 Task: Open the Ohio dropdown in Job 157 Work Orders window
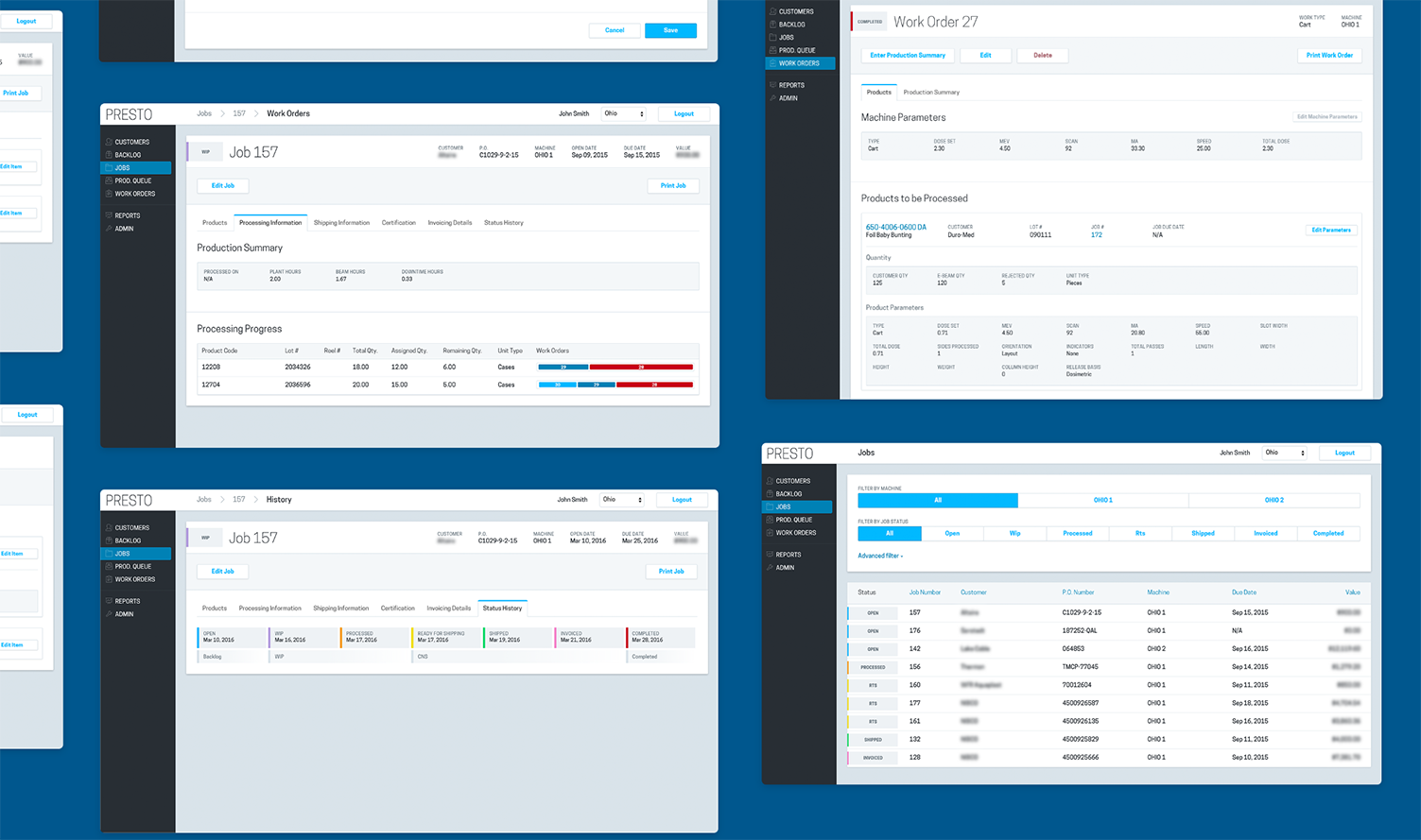pos(624,113)
